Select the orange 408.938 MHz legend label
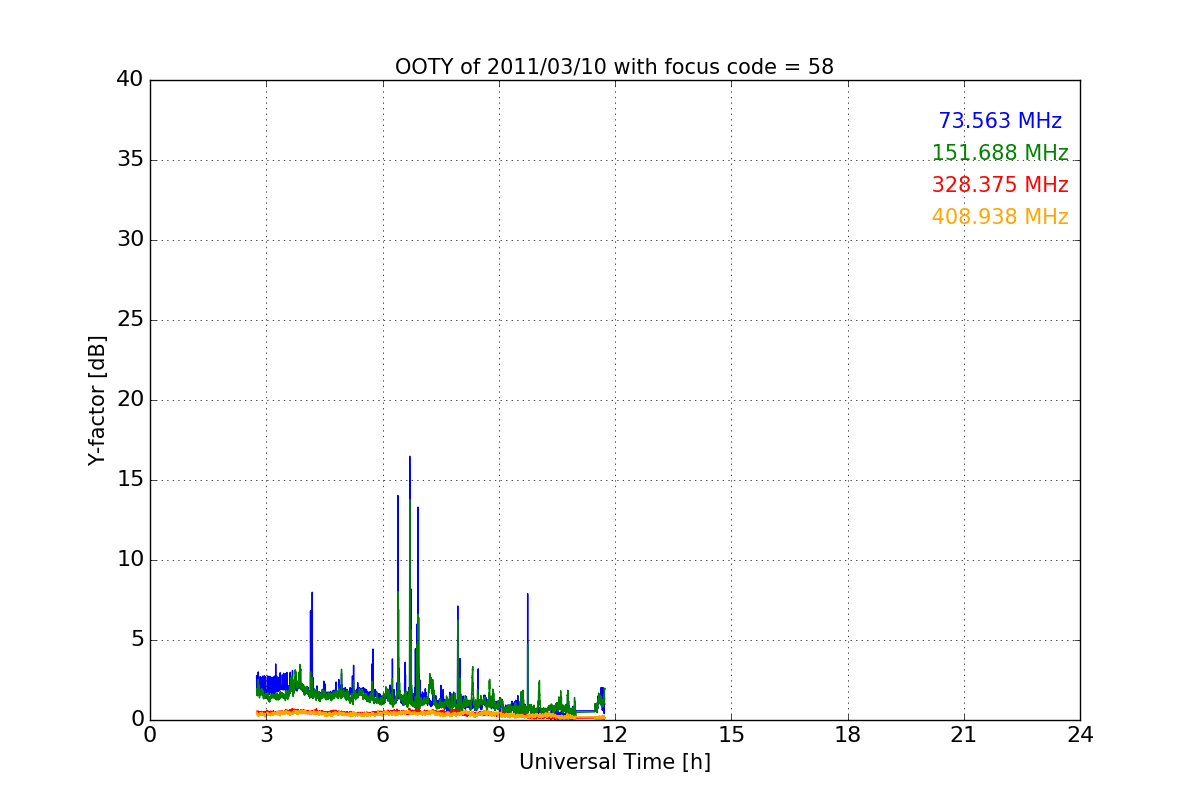Image resolution: width=1200 pixels, height=800 pixels. click(1000, 217)
